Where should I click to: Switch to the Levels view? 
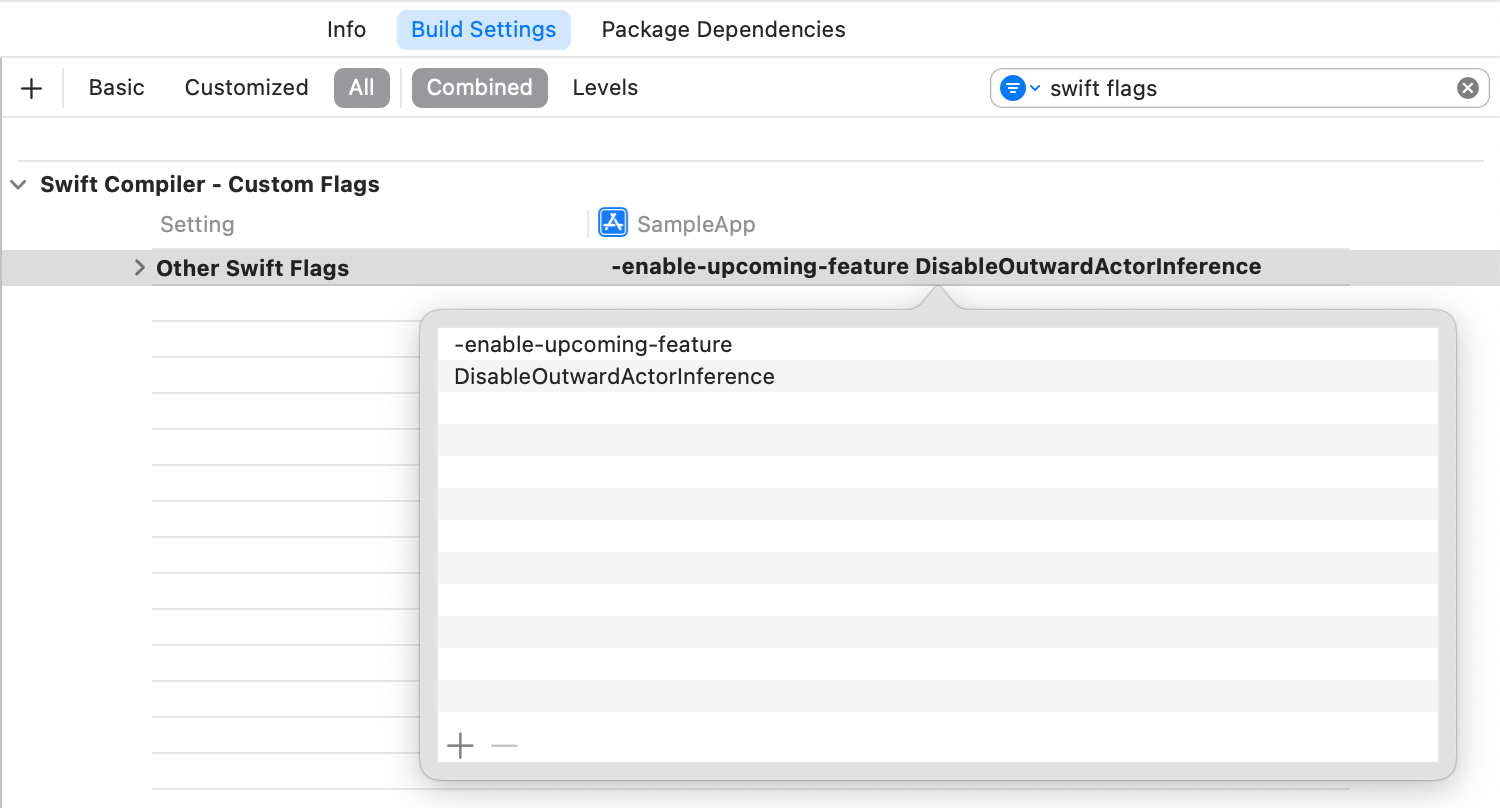[x=605, y=87]
